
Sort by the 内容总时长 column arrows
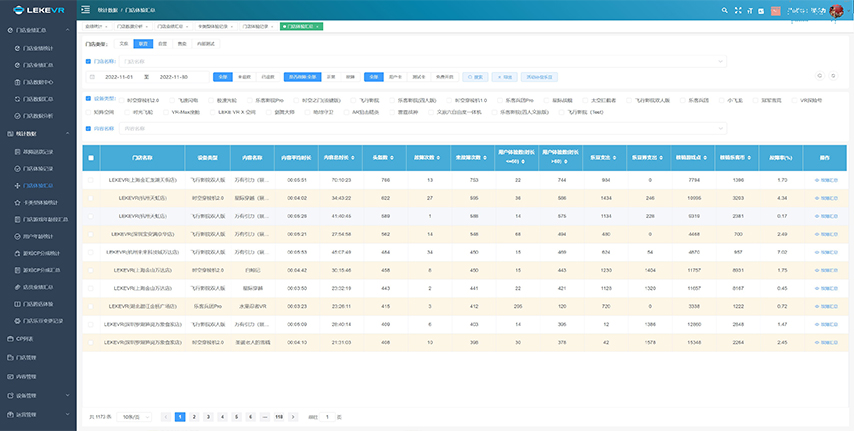click(353, 157)
